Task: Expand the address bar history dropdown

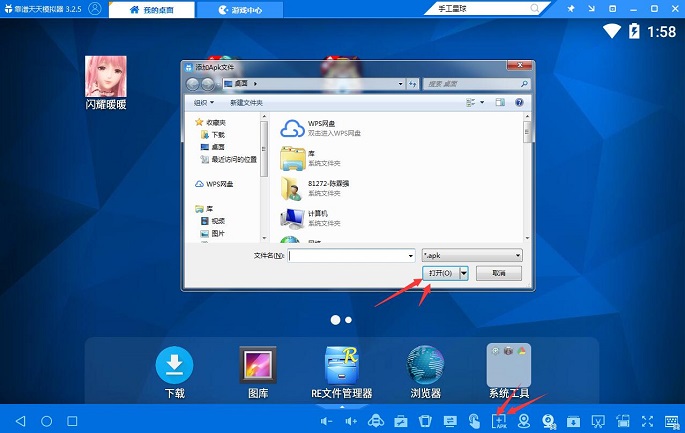Action: [x=401, y=84]
